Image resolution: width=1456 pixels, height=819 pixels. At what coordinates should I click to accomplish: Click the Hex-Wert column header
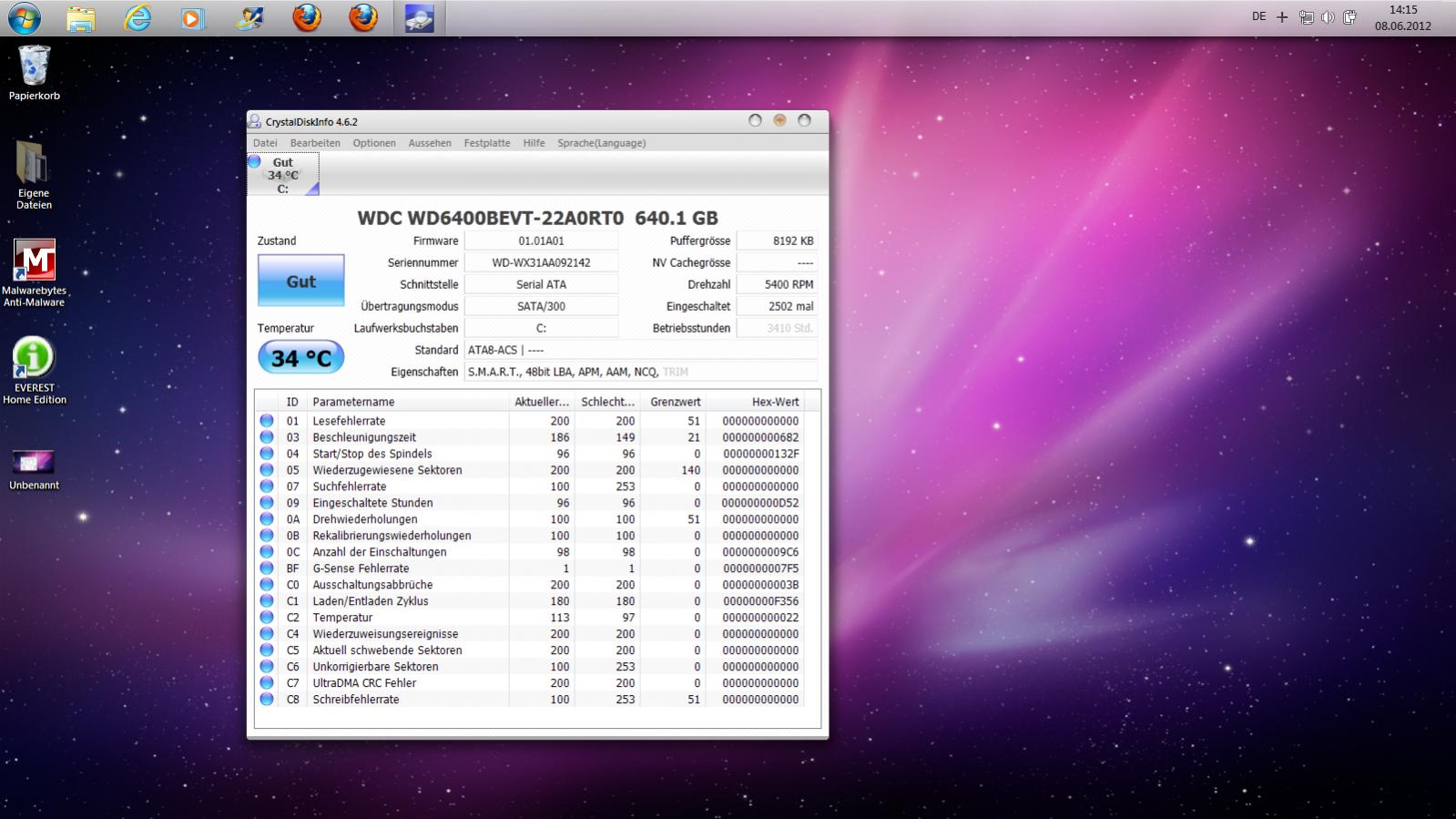[755, 402]
